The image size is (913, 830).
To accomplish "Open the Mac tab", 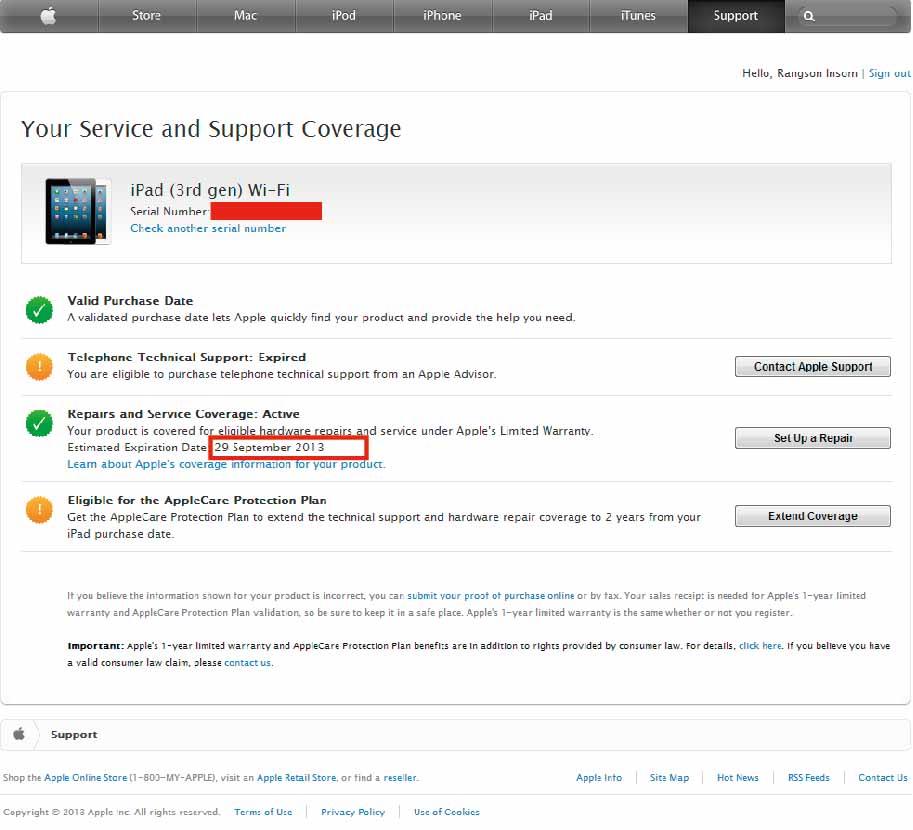I will point(245,16).
